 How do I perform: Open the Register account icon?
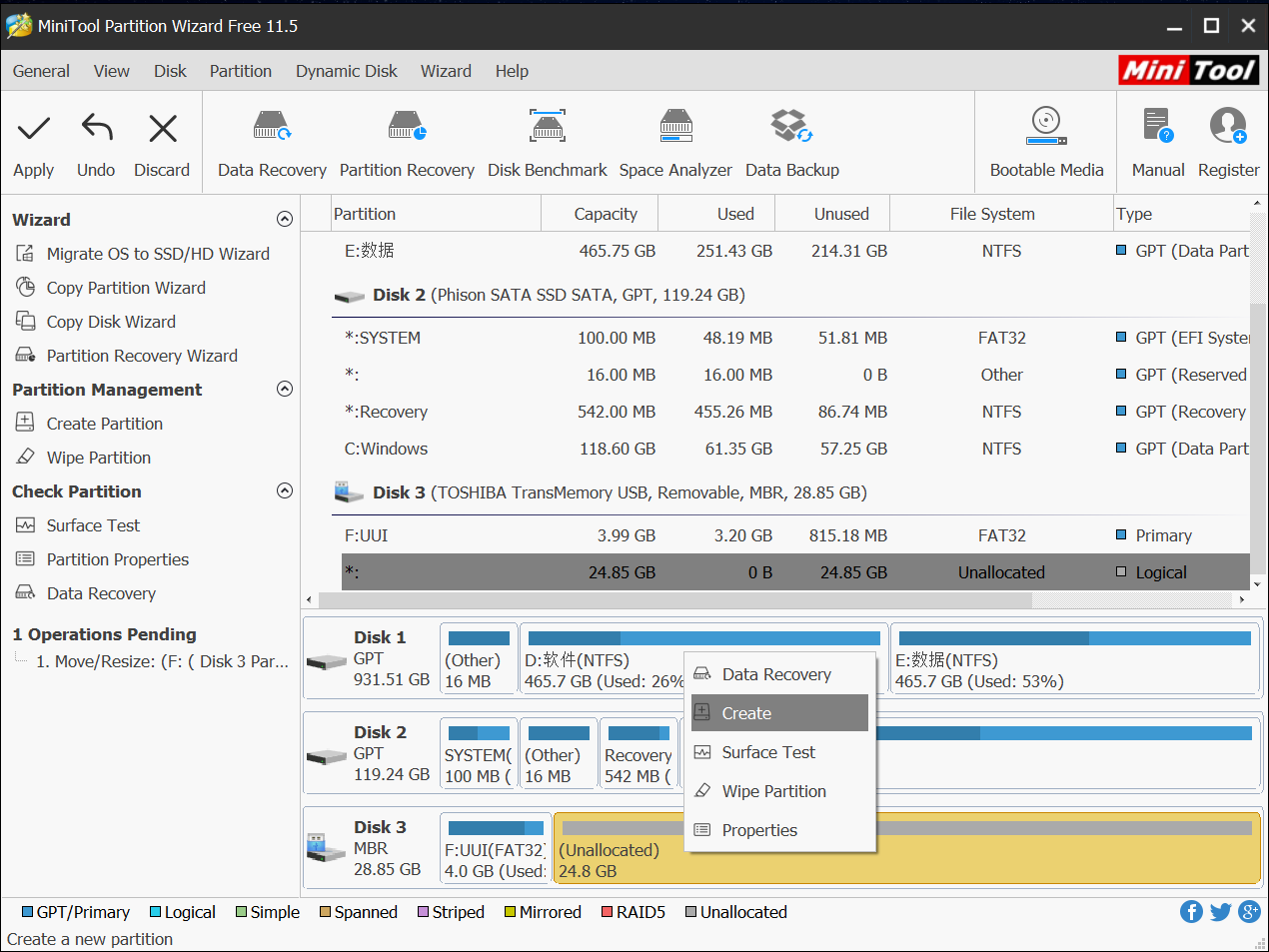1228,127
